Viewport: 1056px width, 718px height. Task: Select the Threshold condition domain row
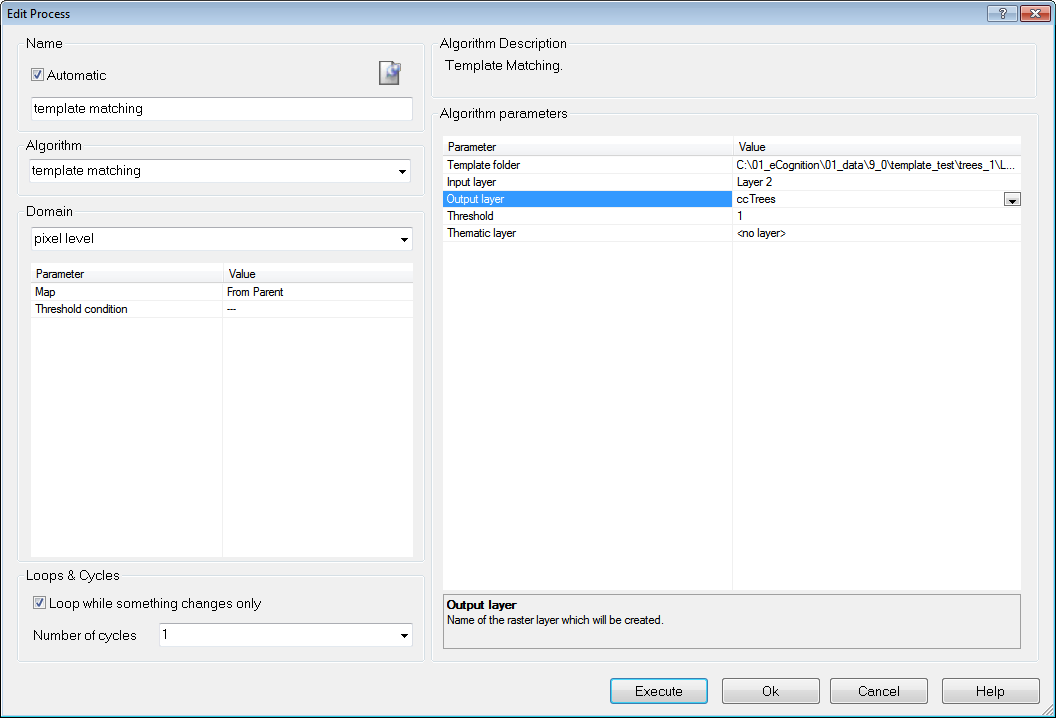point(126,309)
